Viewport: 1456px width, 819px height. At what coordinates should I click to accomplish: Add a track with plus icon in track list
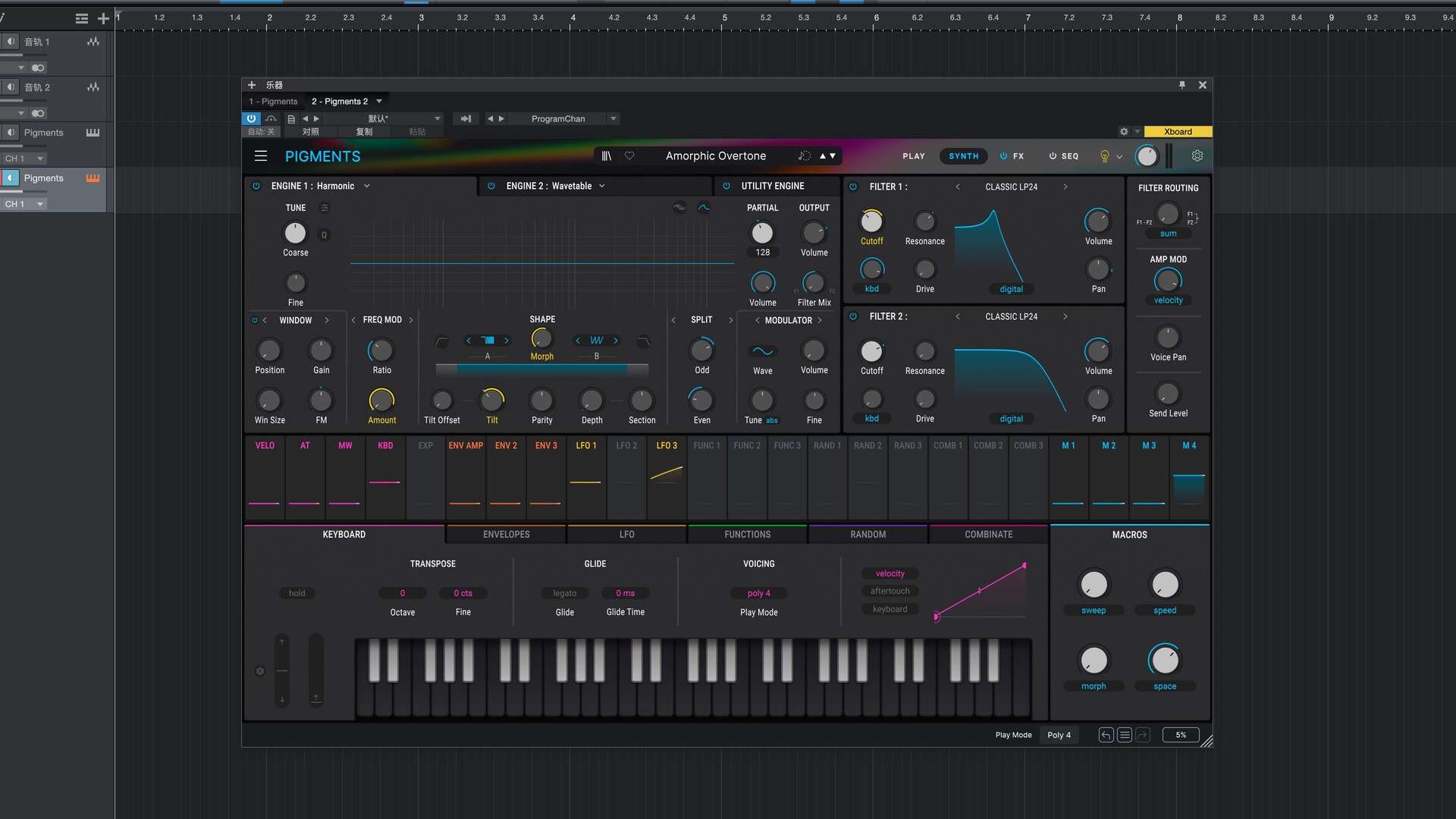[x=104, y=18]
